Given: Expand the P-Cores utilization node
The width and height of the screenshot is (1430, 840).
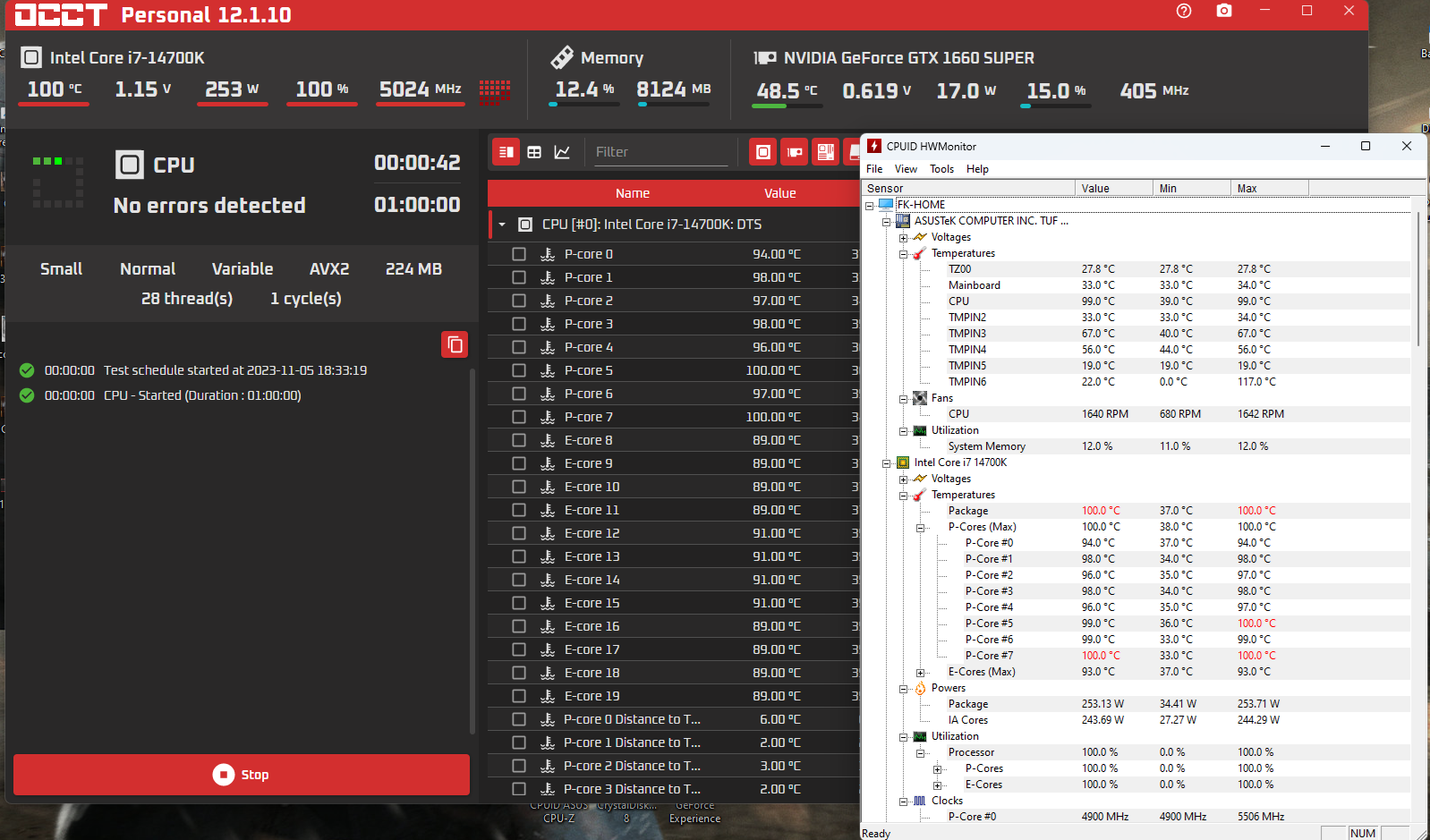Looking at the screenshot, I should 937,768.
